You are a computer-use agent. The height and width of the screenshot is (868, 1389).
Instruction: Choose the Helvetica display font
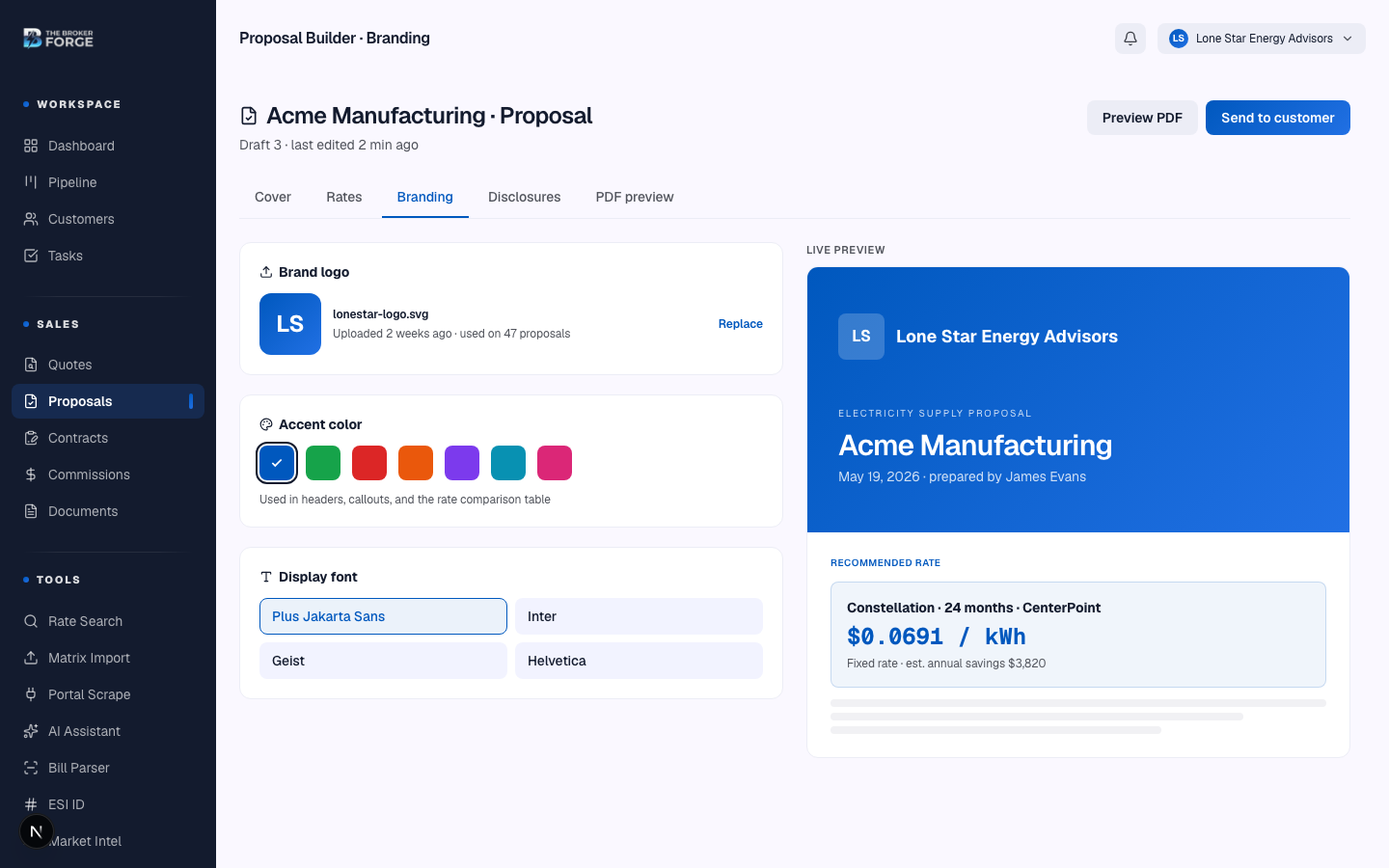(639, 661)
